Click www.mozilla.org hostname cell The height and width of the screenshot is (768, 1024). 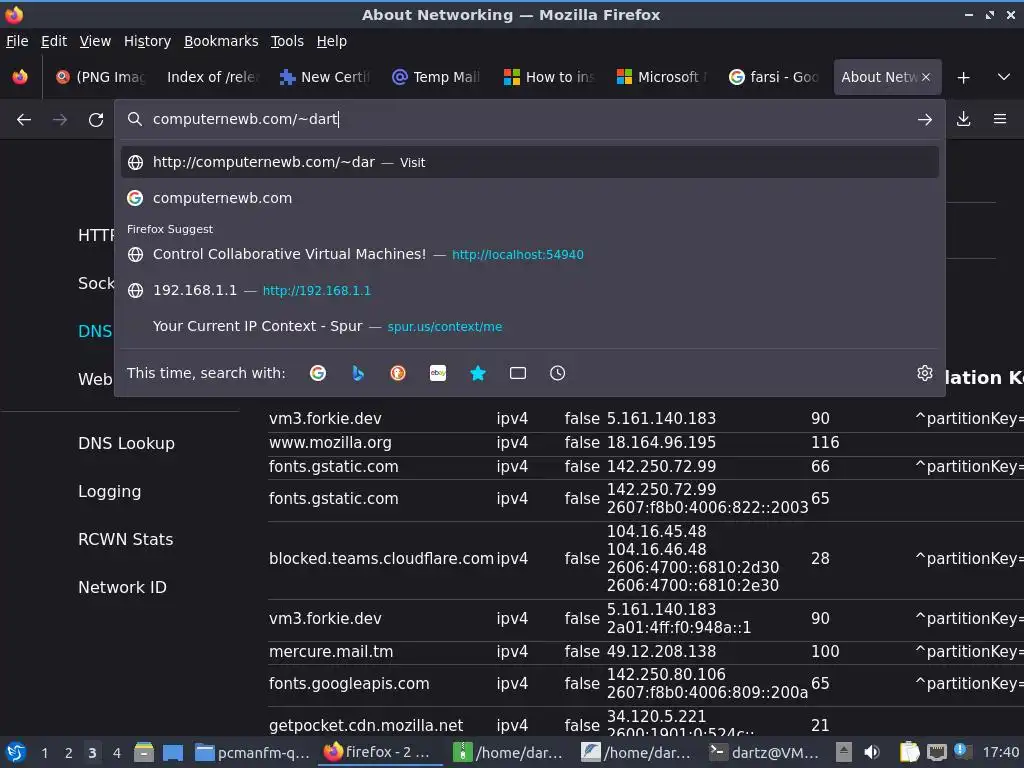tap(330, 443)
